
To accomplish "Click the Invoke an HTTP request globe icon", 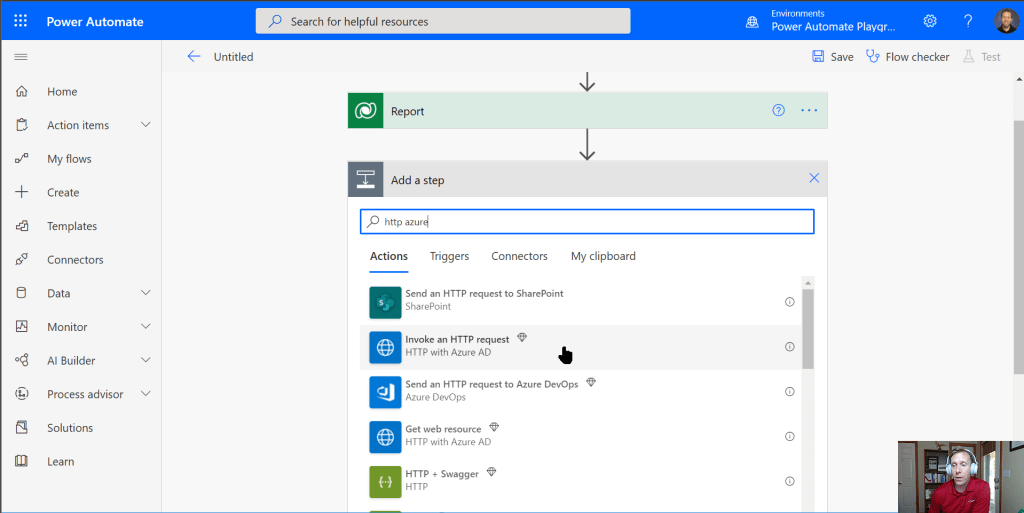I will pyautogui.click(x=385, y=347).
